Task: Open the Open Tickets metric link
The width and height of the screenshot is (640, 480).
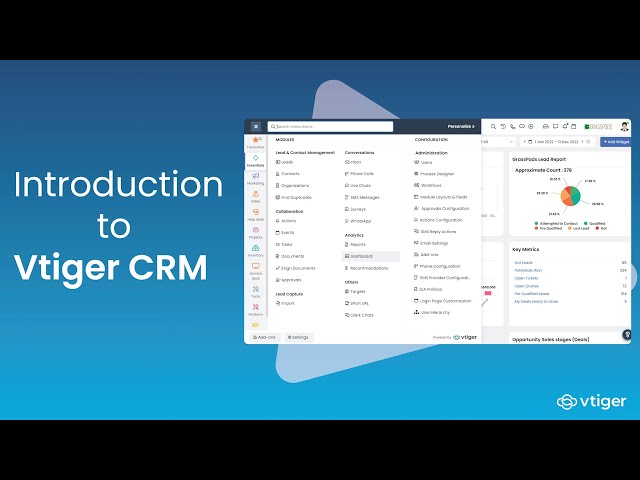Action: point(526,278)
